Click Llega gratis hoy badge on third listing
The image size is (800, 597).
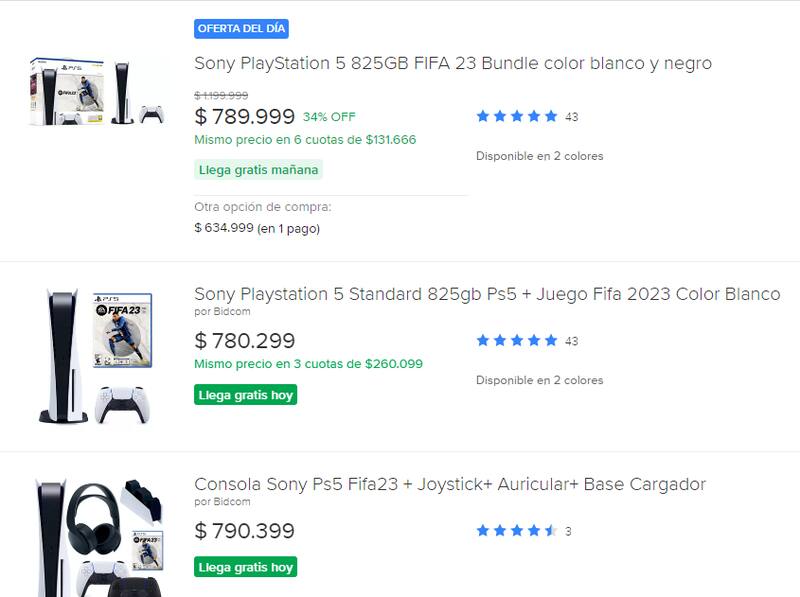coord(245,567)
